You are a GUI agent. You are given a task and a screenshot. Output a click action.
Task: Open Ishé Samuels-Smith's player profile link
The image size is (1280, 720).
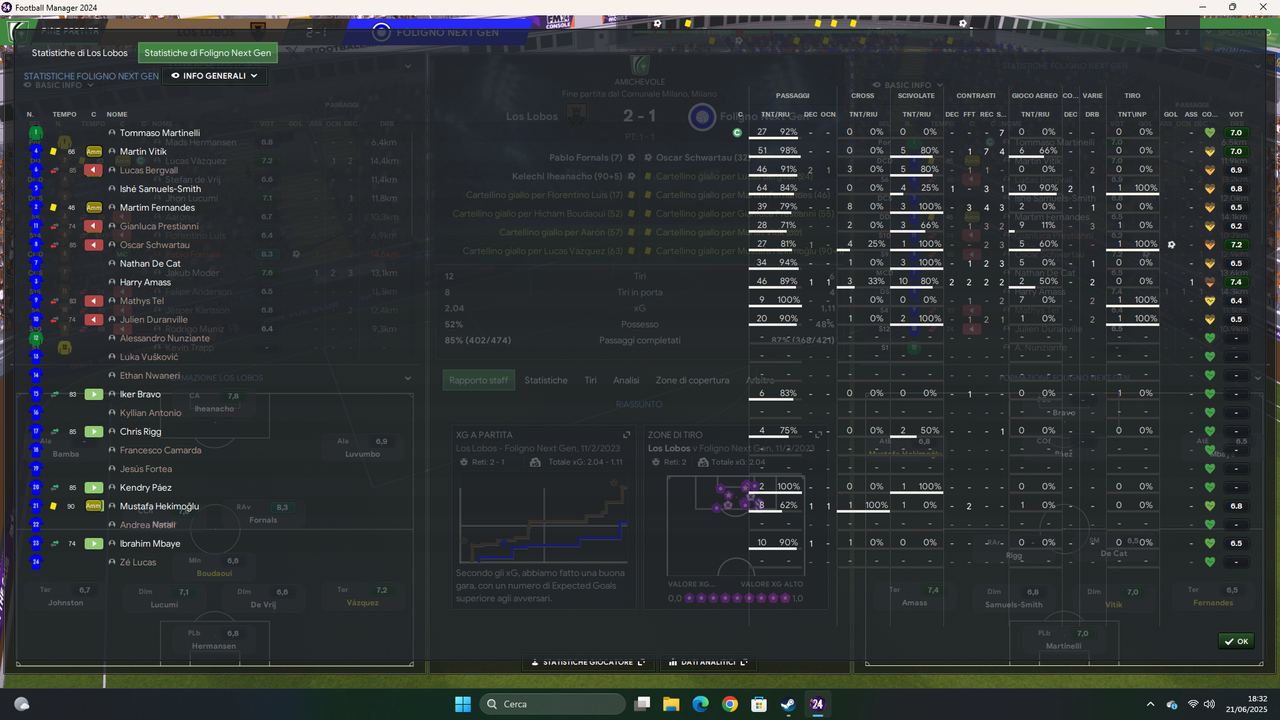tap(160, 189)
